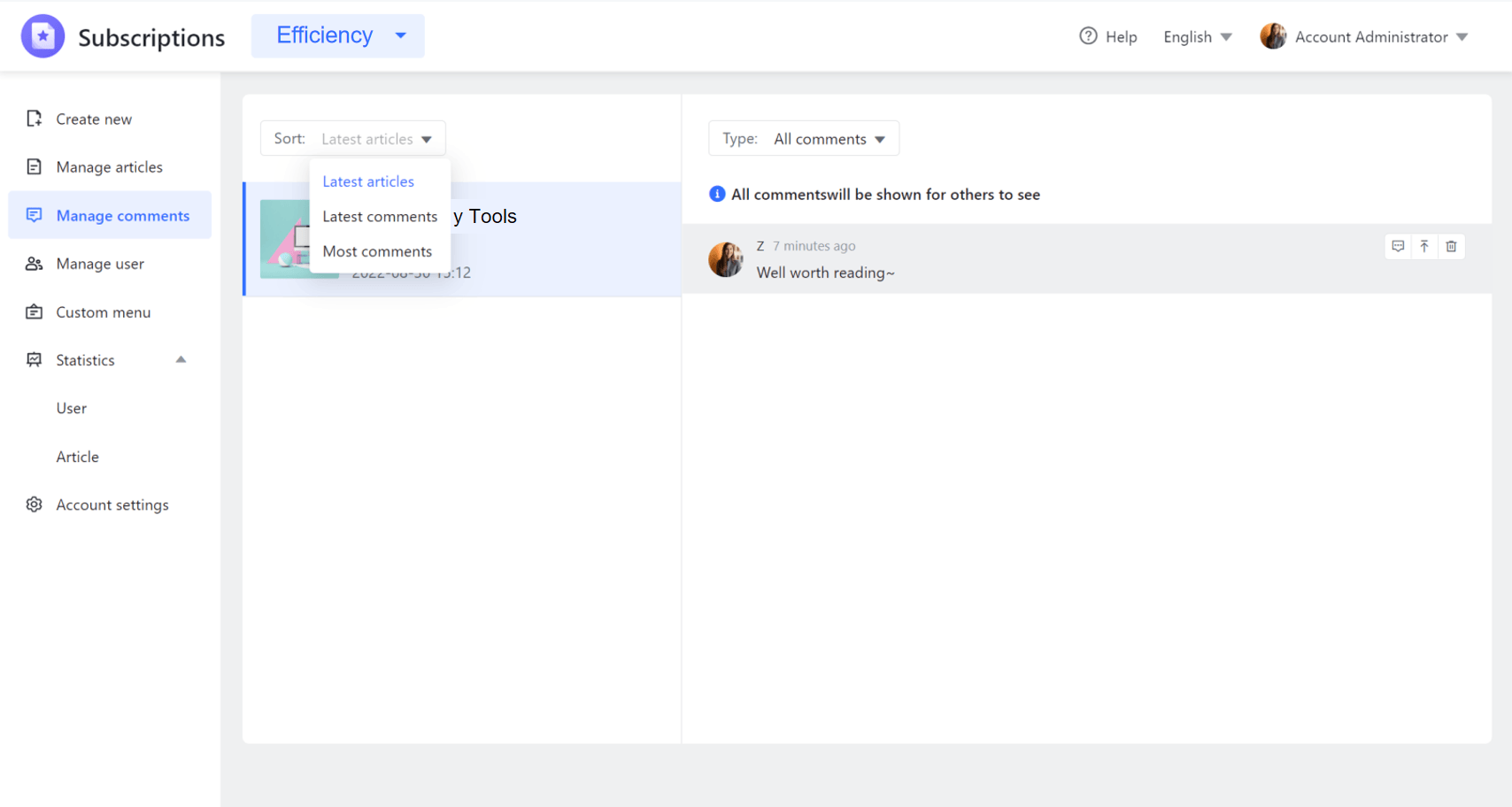This screenshot has height=807, width=1512.
Task: Click the Help question mark icon
Action: click(1087, 36)
